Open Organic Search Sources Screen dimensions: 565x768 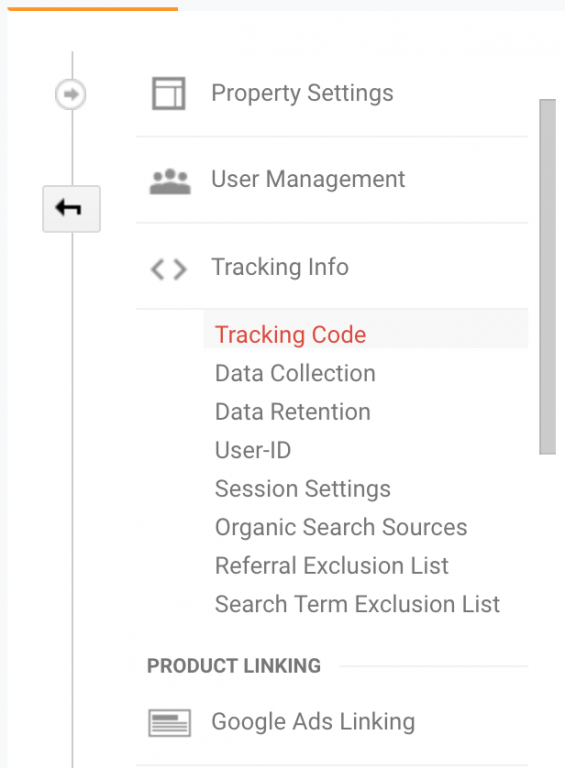point(341,528)
